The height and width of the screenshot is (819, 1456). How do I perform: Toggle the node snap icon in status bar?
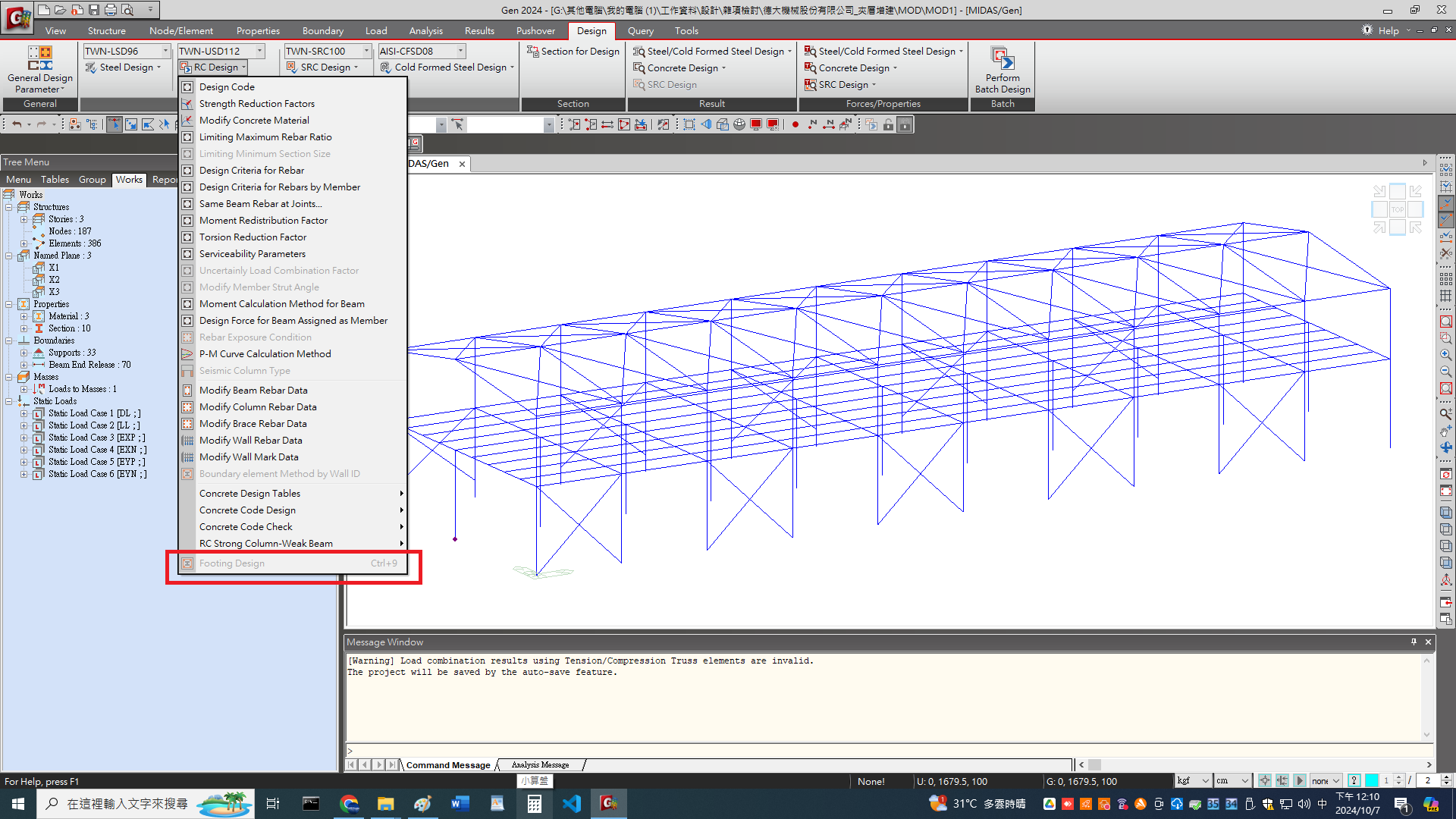pyautogui.click(x=1282, y=780)
